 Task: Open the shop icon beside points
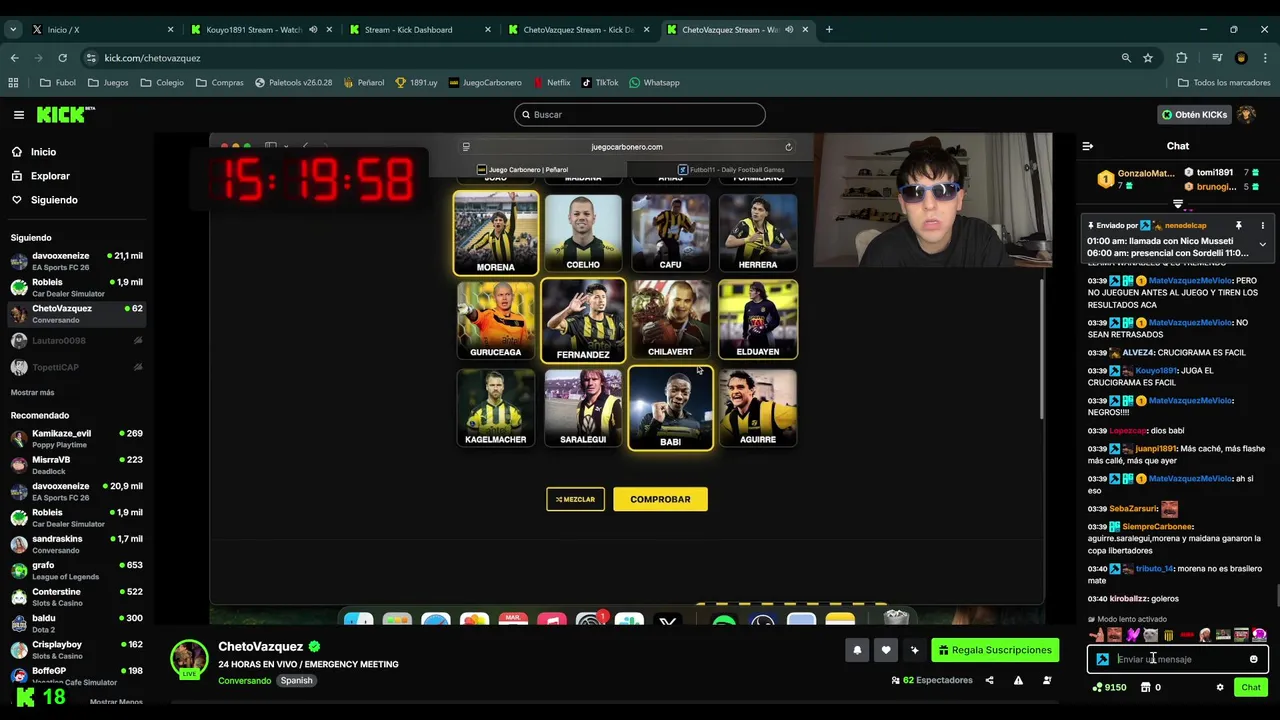(1146, 688)
